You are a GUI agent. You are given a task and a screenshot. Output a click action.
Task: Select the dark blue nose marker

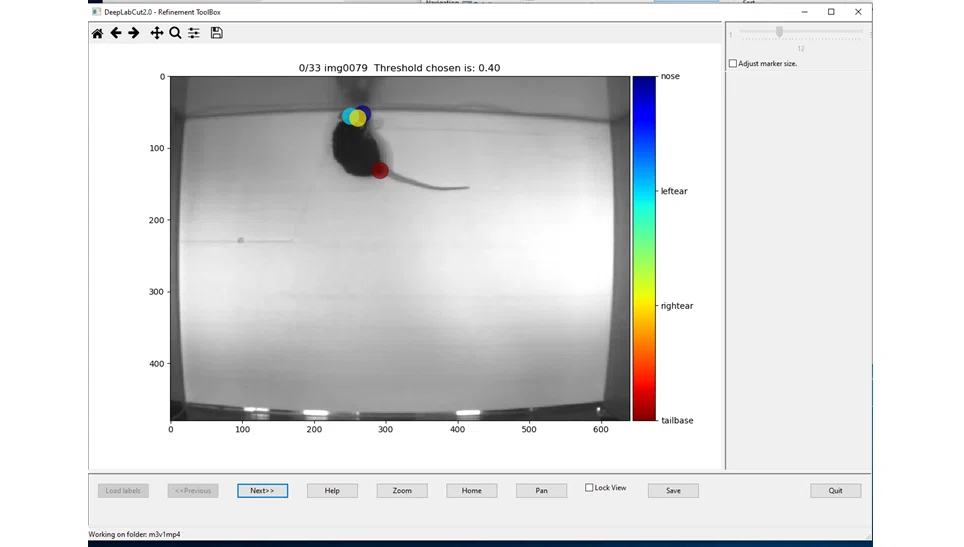365,112
